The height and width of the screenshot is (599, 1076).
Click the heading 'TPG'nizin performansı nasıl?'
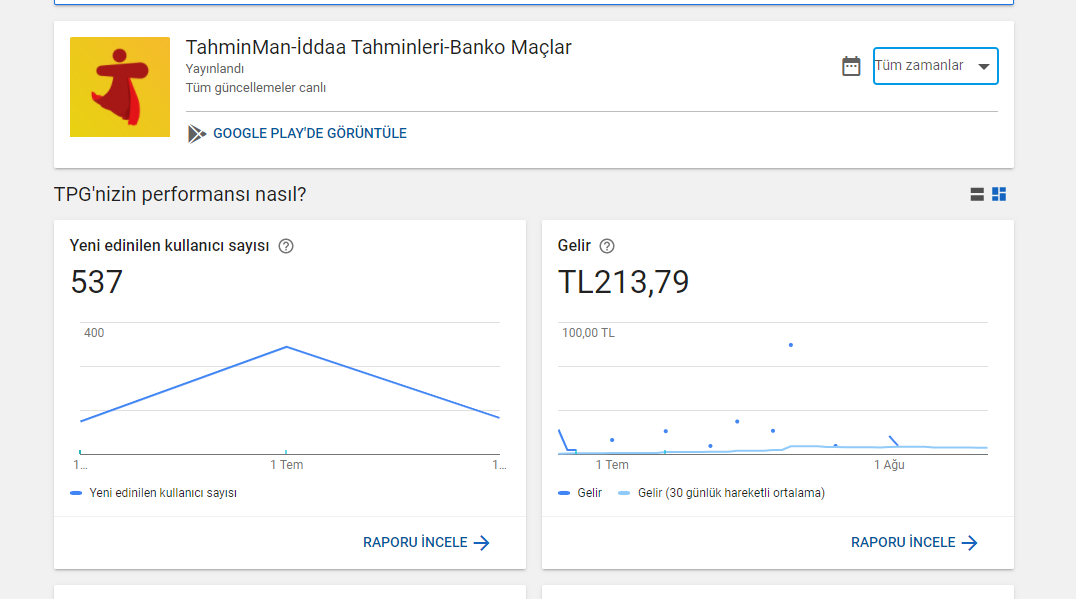[x=180, y=195]
